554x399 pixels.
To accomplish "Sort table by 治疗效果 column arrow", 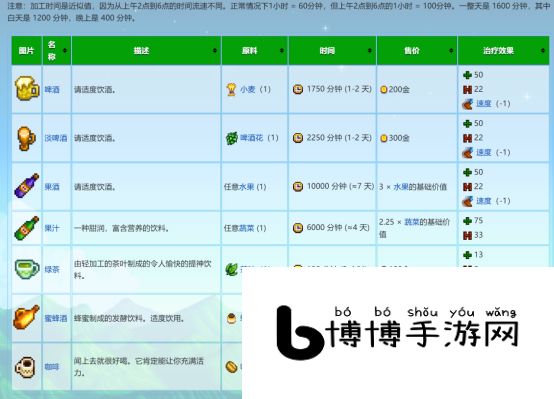I will [x=542, y=51].
